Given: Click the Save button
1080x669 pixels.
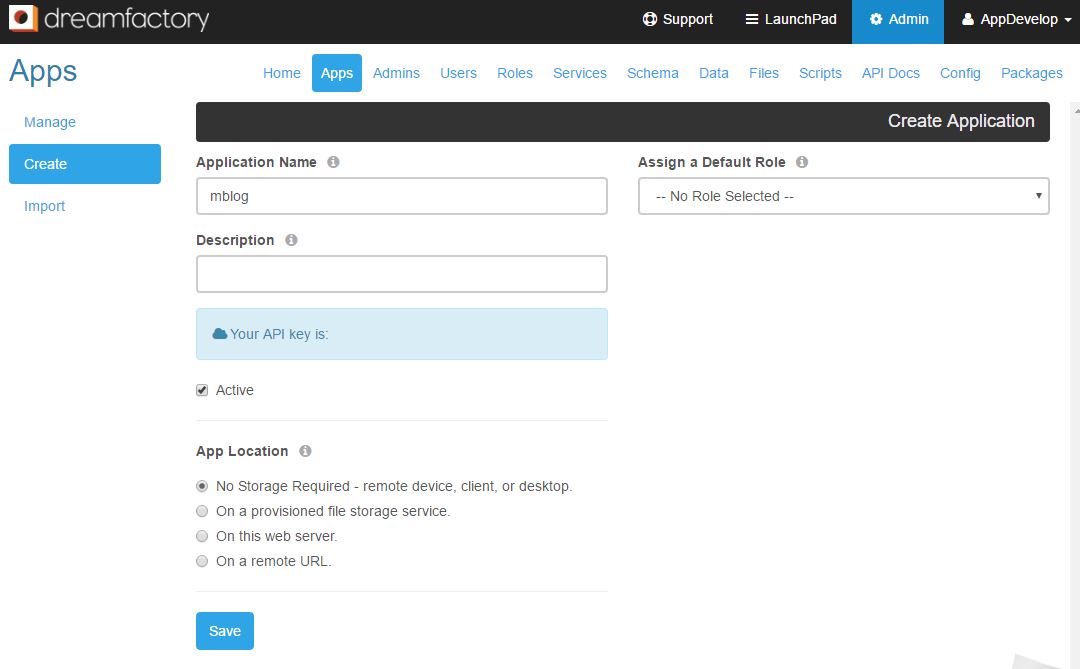Looking at the screenshot, I should click(225, 631).
